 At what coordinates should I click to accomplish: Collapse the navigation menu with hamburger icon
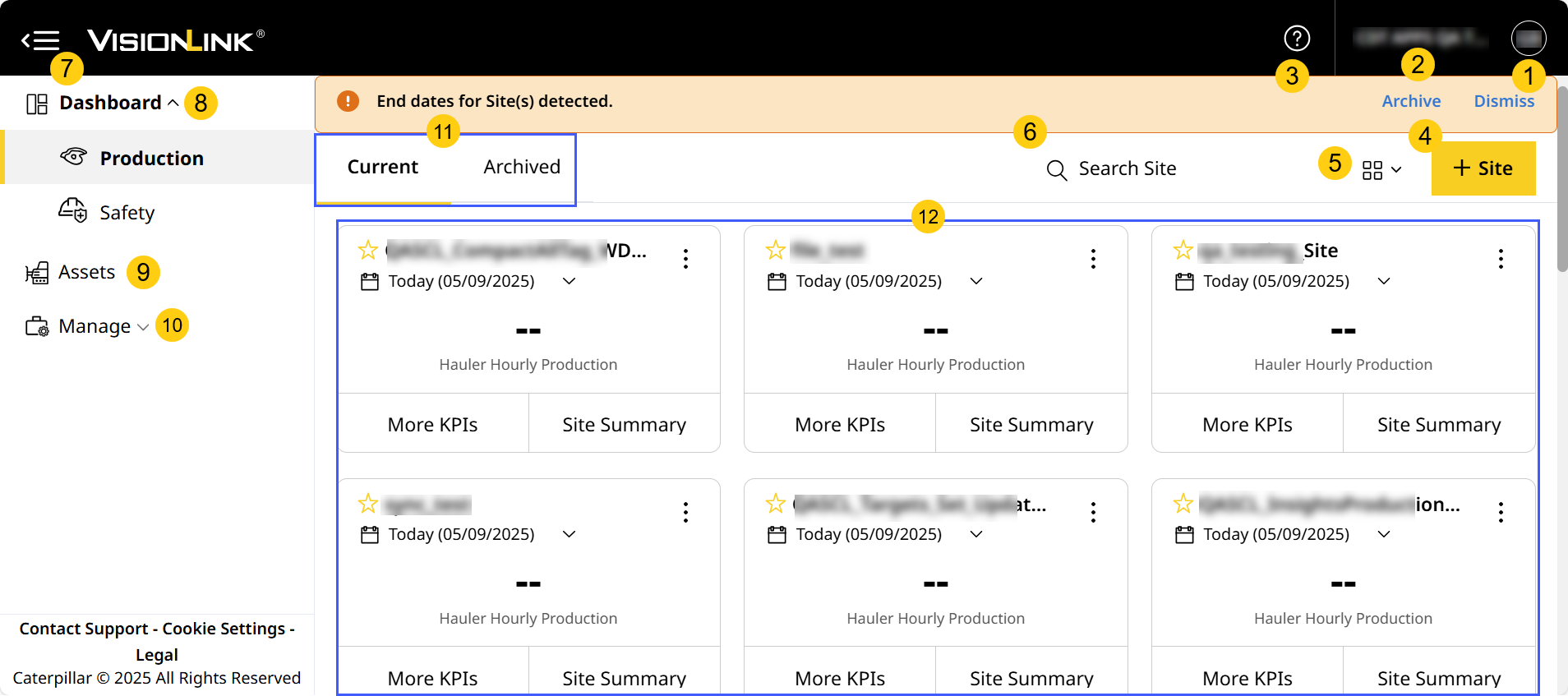pos(40,39)
